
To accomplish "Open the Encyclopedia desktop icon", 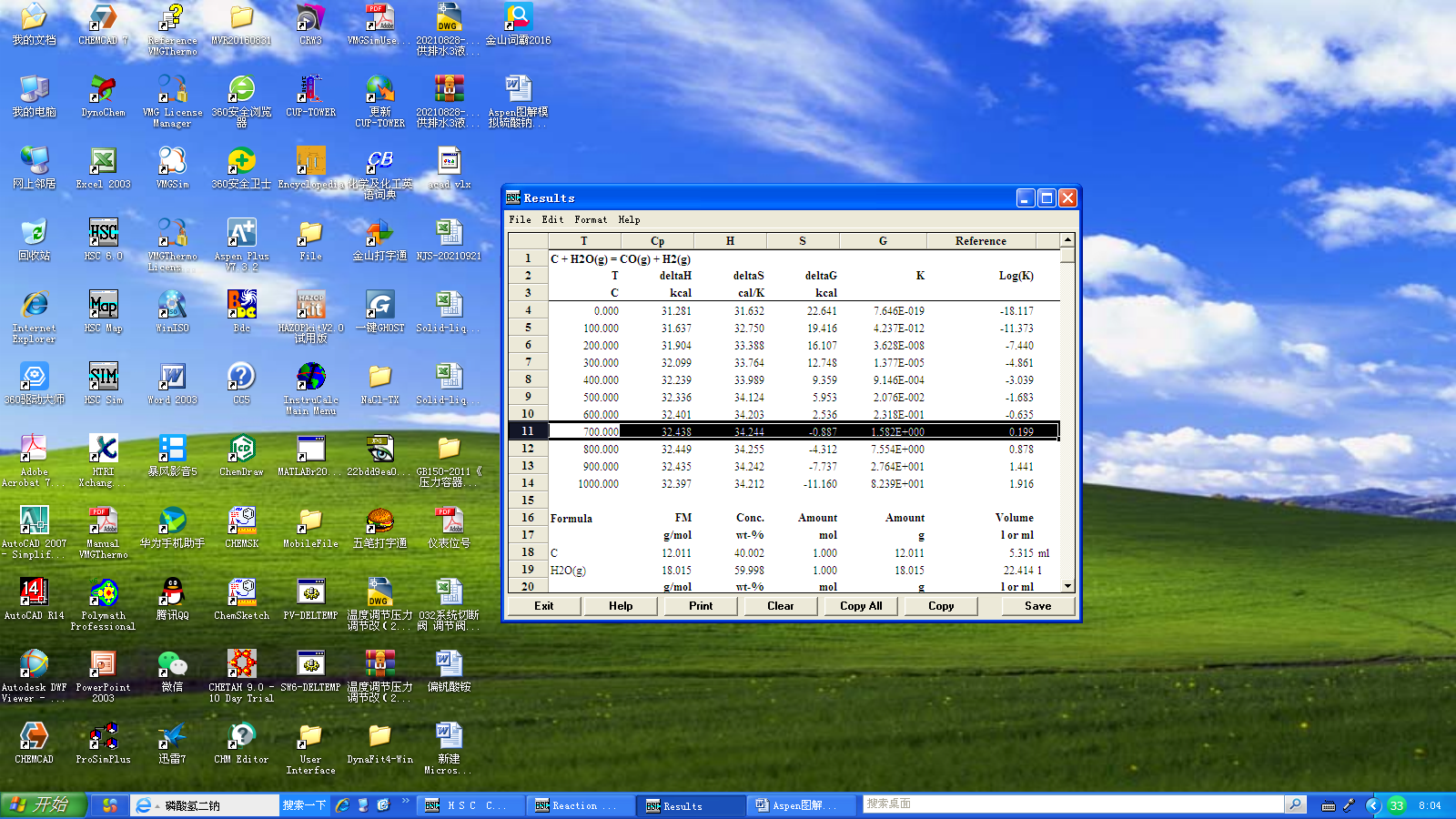I will pyautogui.click(x=310, y=167).
